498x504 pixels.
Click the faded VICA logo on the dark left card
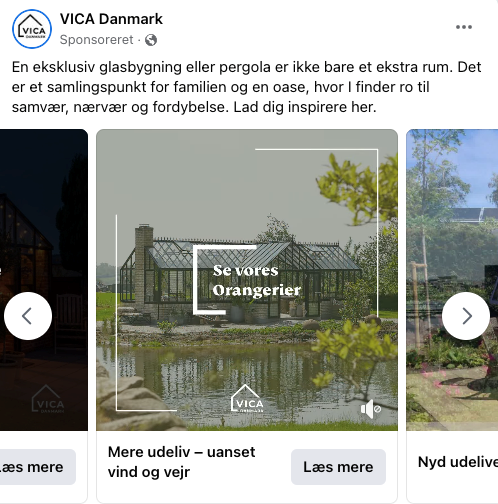click(48, 399)
